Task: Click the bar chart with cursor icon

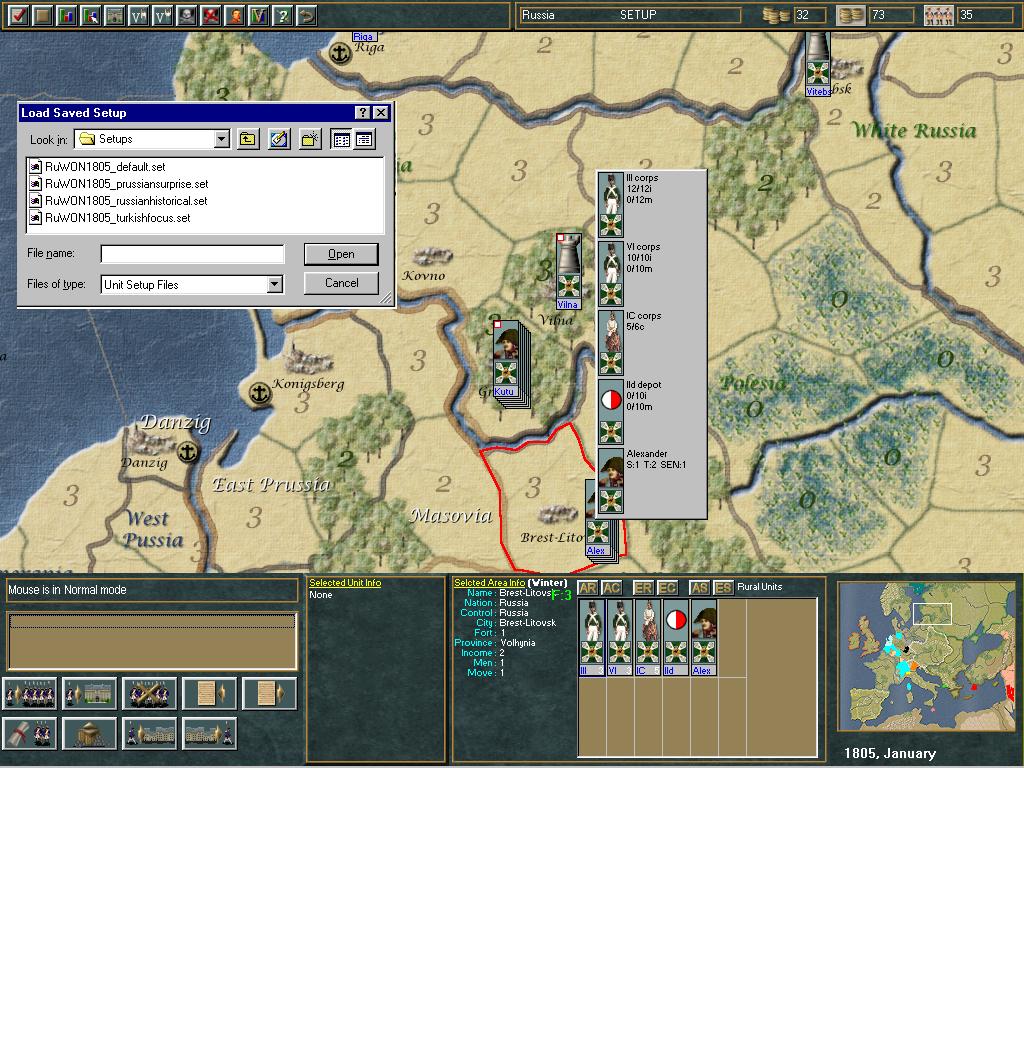Action: 91,15
